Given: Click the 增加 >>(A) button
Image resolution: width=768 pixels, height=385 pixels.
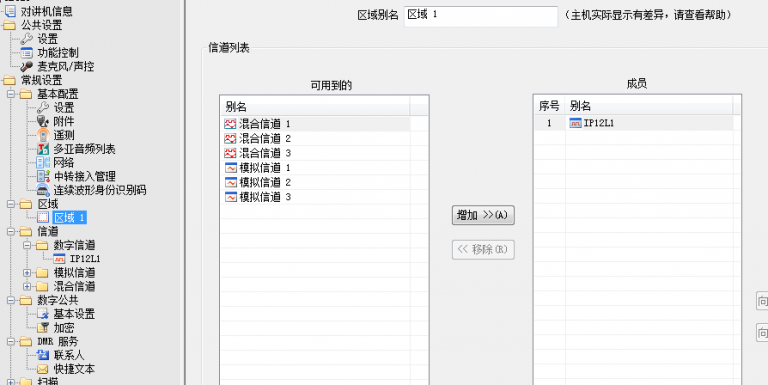Looking at the screenshot, I should 483,215.
